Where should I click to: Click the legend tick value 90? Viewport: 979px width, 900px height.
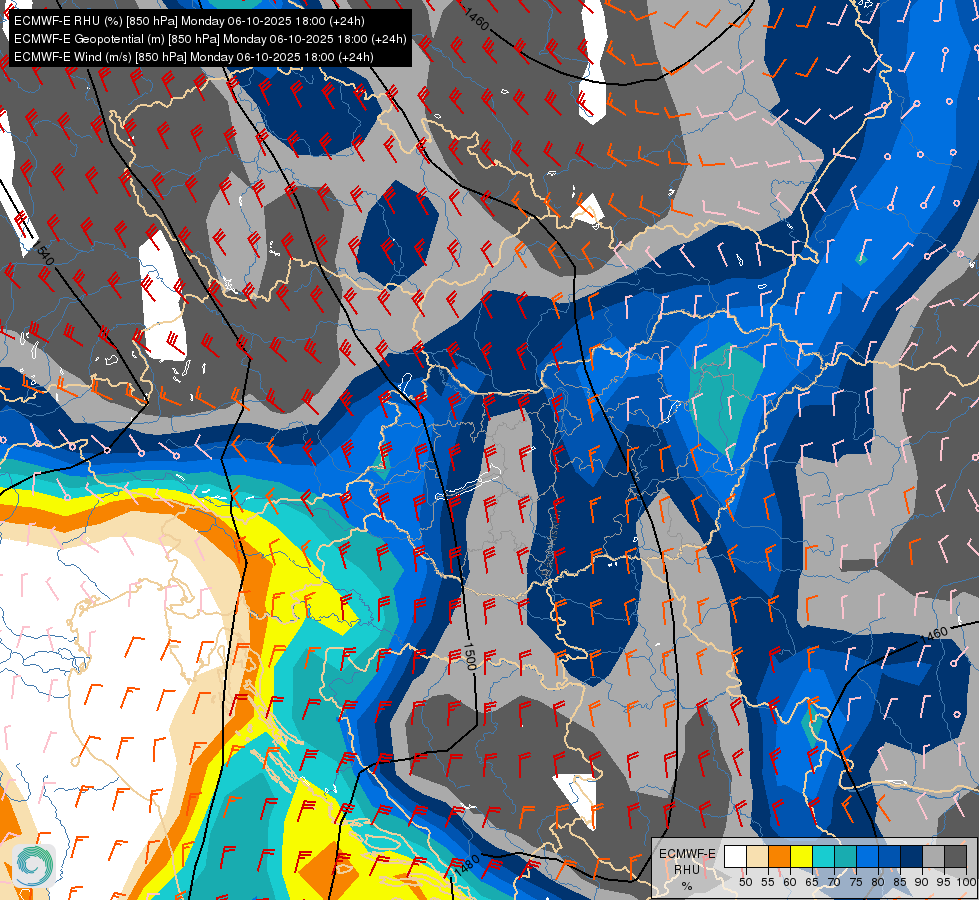(922, 882)
